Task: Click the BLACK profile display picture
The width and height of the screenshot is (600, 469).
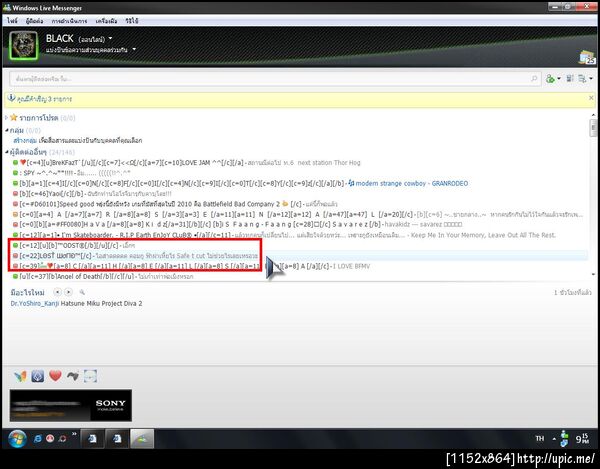Action: [24, 46]
